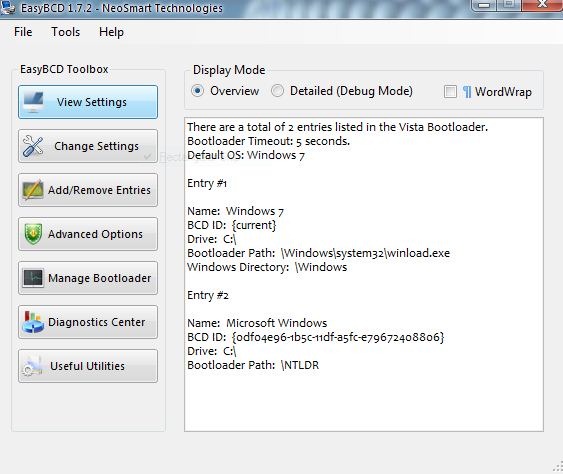Click the 'Default OS: Windows 7' line

pyautogui.click(x=246, y=155)
